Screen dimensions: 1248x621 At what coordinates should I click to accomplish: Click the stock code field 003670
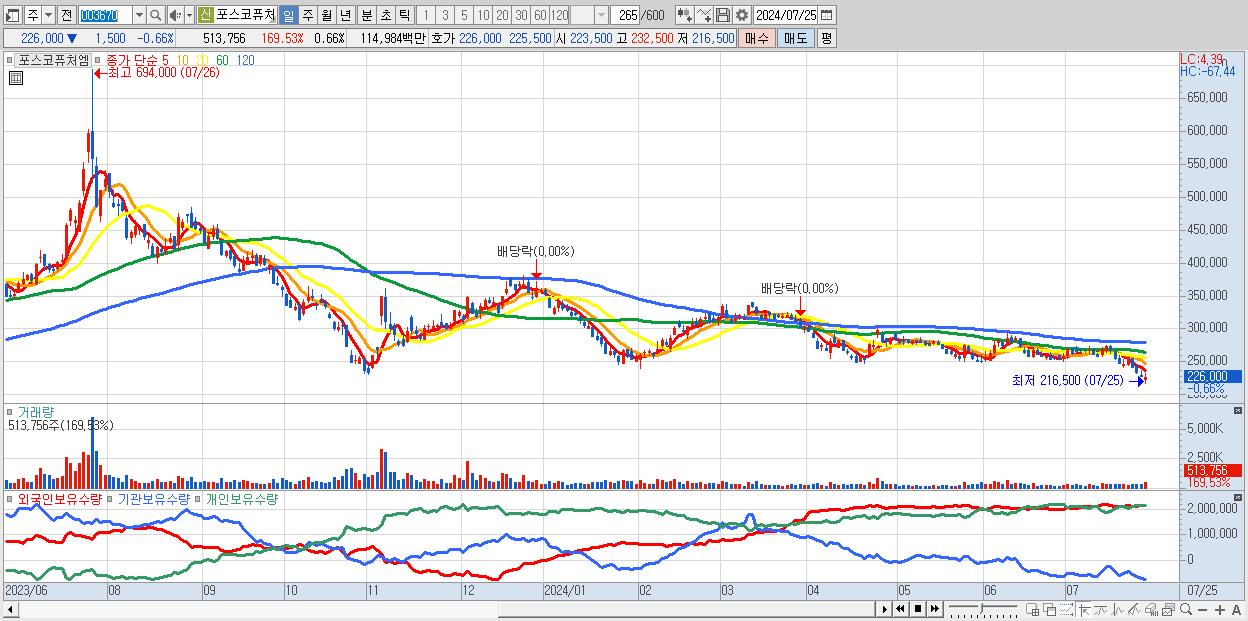click(x=104, y=15)
